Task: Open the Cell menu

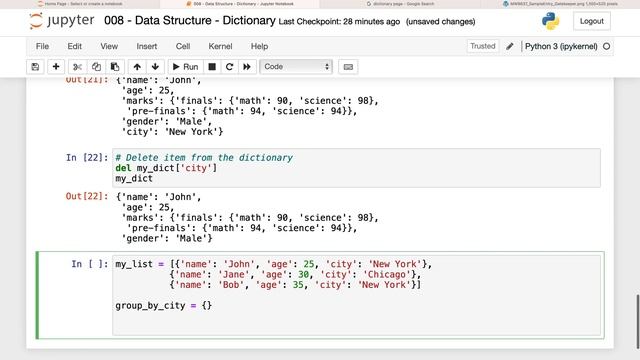Action: click(183, 46)
